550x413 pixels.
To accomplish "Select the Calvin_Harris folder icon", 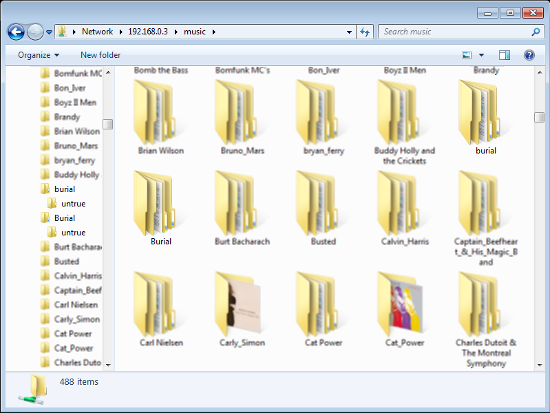I will 398,203.
